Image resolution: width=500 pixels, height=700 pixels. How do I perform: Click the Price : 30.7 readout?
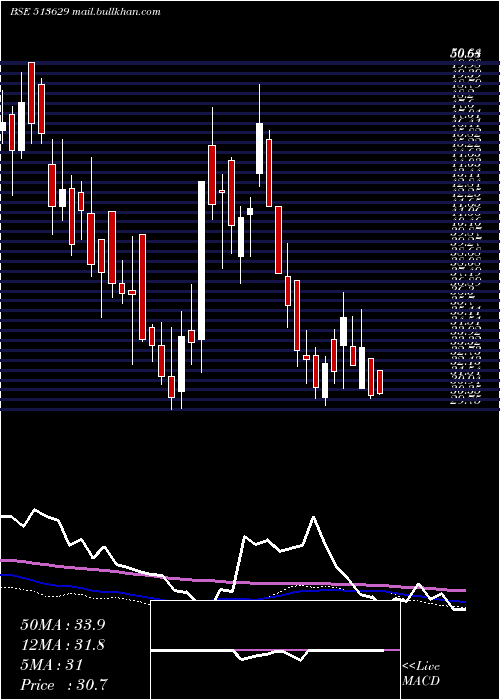coord(64,685)
